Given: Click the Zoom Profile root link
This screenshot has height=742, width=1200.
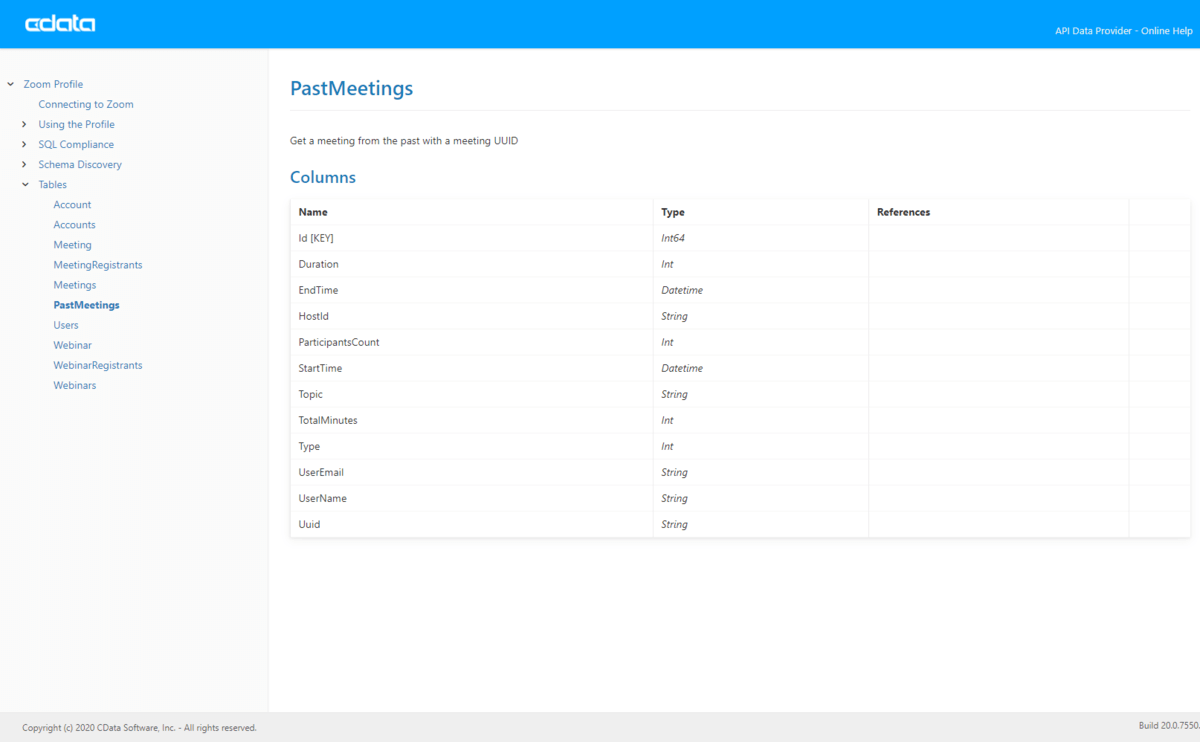Looking at the screenshot, I should (53, 84).
